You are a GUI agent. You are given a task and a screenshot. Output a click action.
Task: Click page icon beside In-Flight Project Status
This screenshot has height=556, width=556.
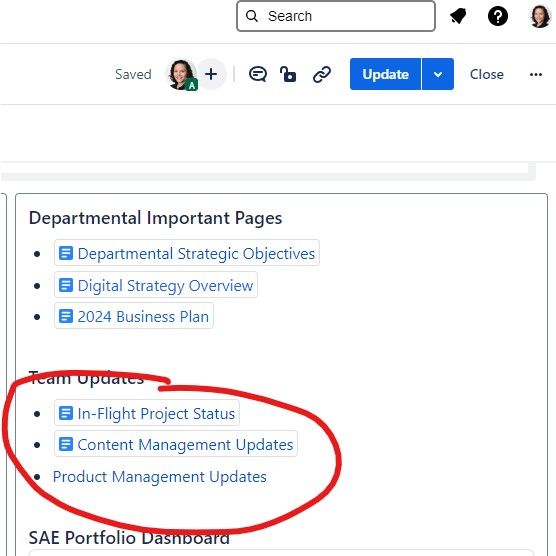click(66, 413)
